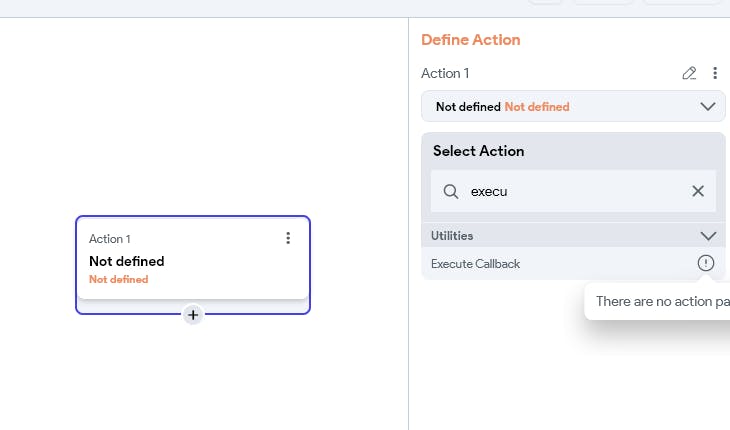730x430 pixels.
Task: Open the kebab menu on the Action 1 node
Action: click(x=288, y=238)
